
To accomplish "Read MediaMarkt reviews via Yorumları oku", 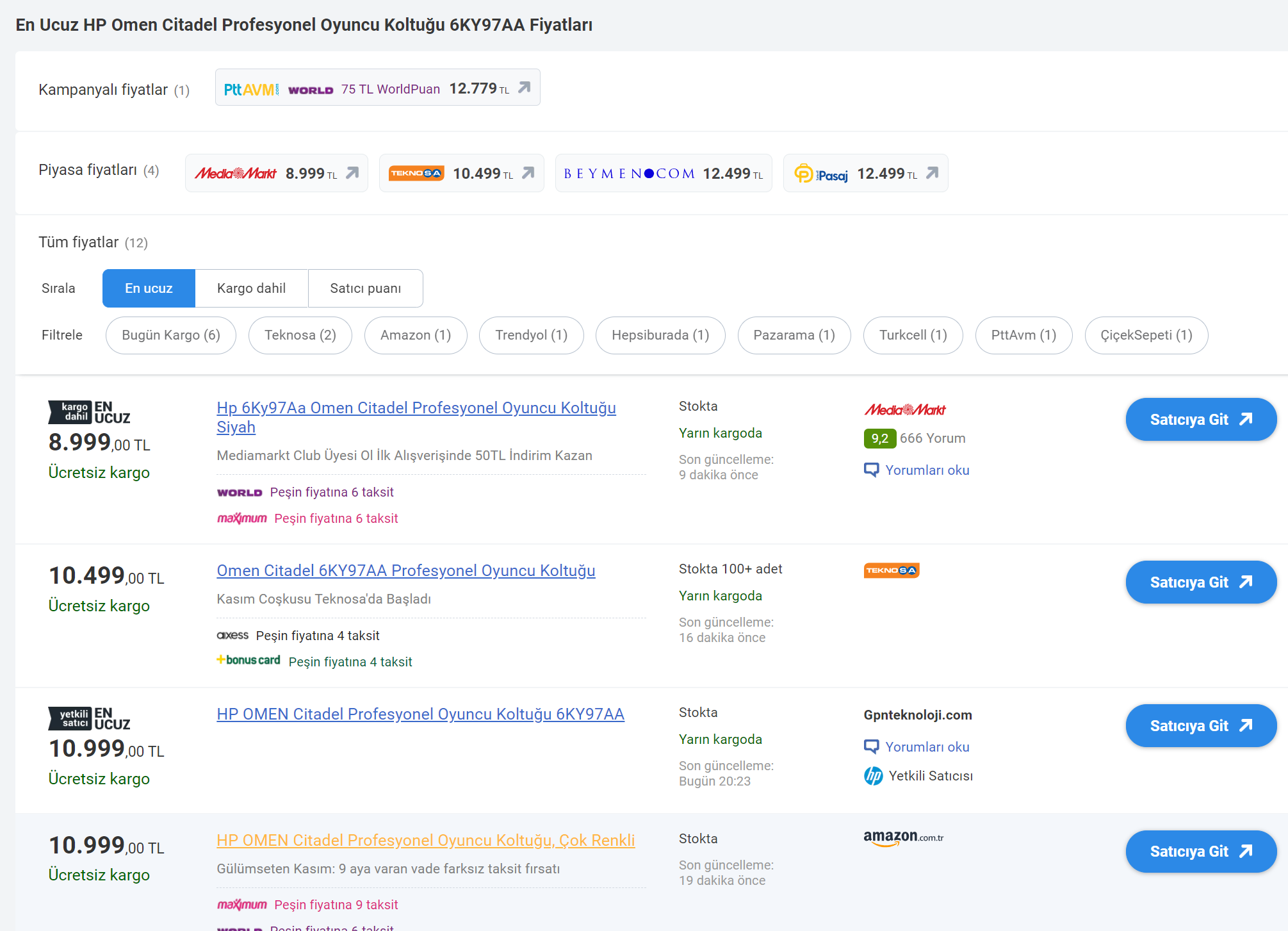I will click(927, 470).
